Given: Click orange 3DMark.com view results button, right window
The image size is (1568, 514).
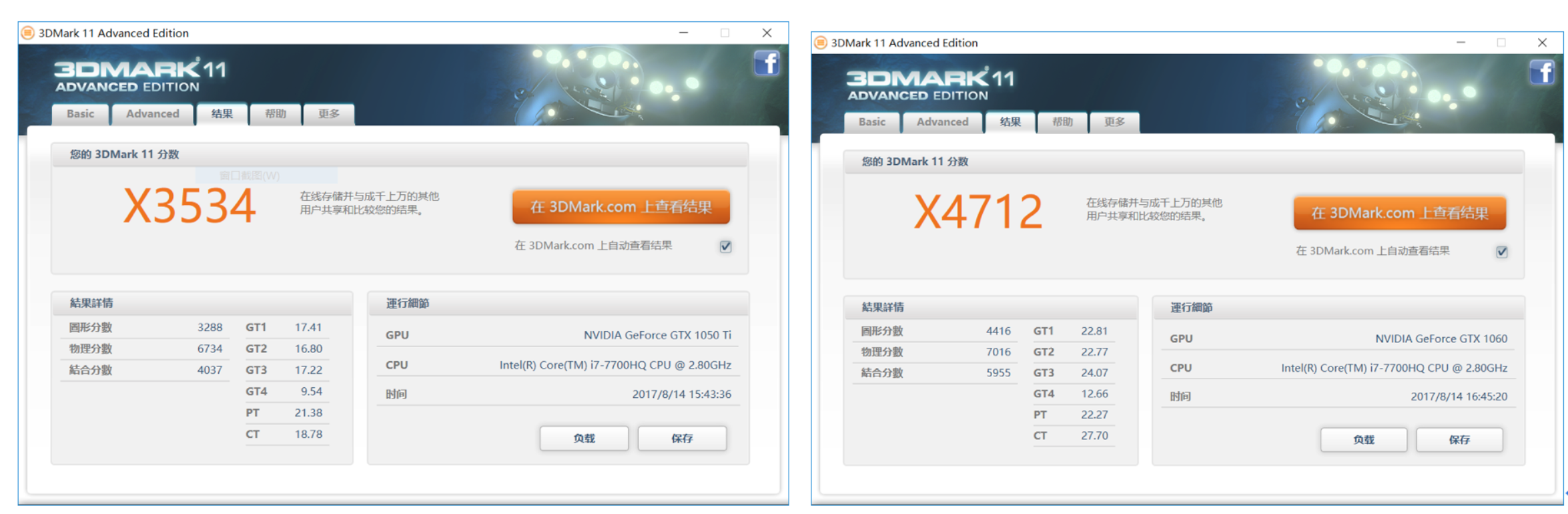Looking at the screenshot, I should pos(1400,213).
